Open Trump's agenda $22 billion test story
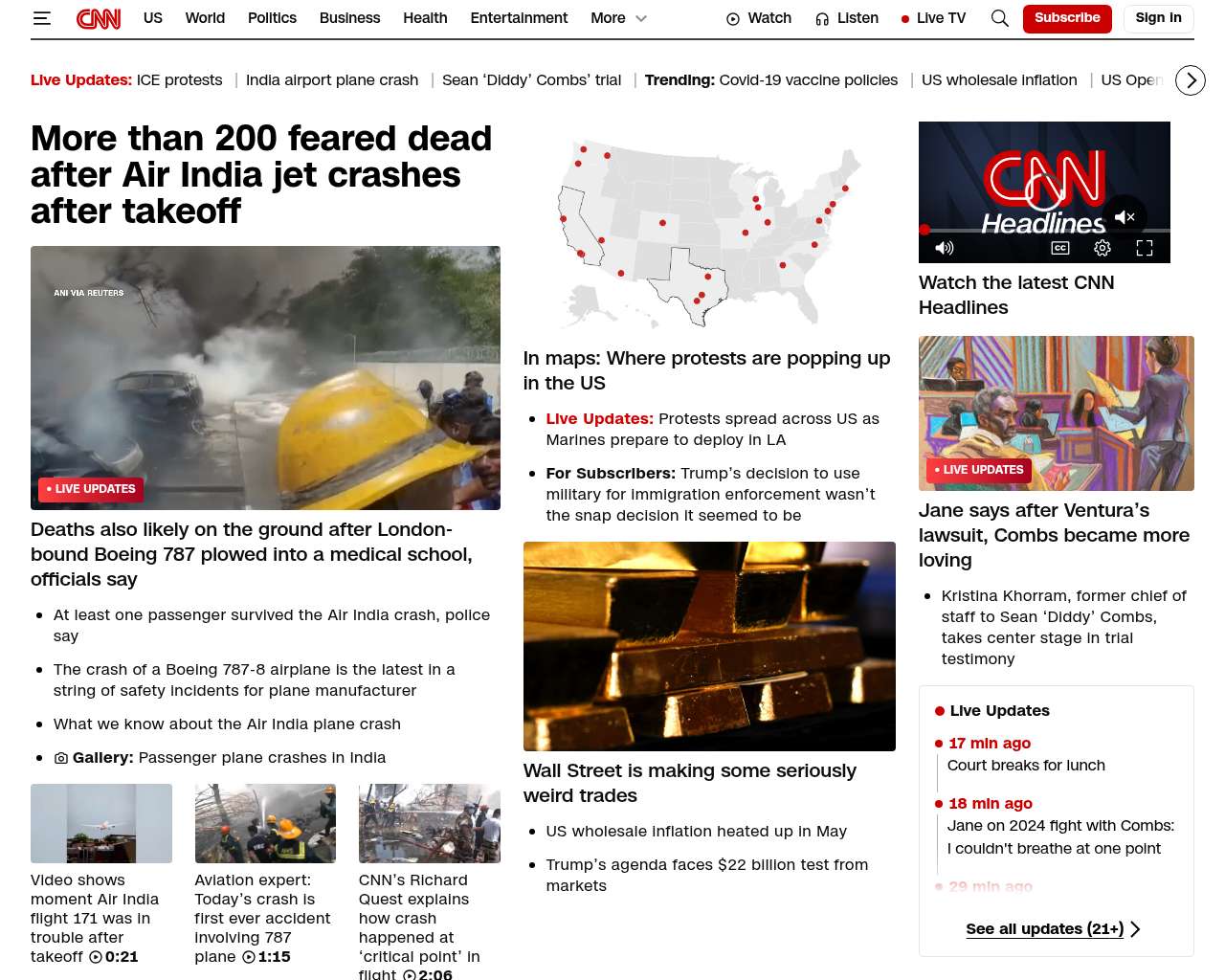This screenshot has height=980, width=1225. tap(707, 875)
